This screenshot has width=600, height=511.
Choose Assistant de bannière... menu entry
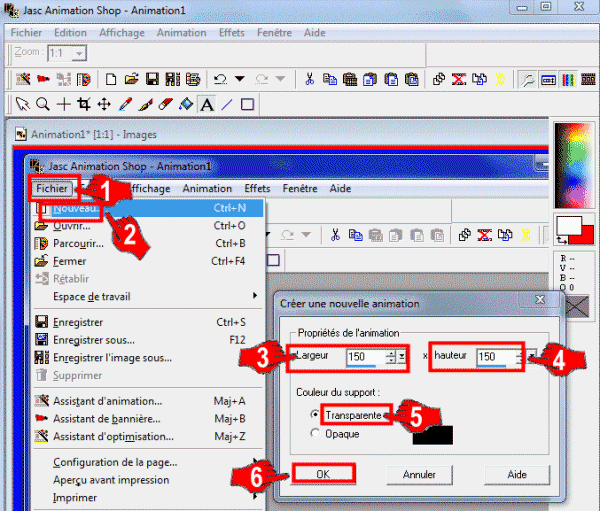pos(148,419)
